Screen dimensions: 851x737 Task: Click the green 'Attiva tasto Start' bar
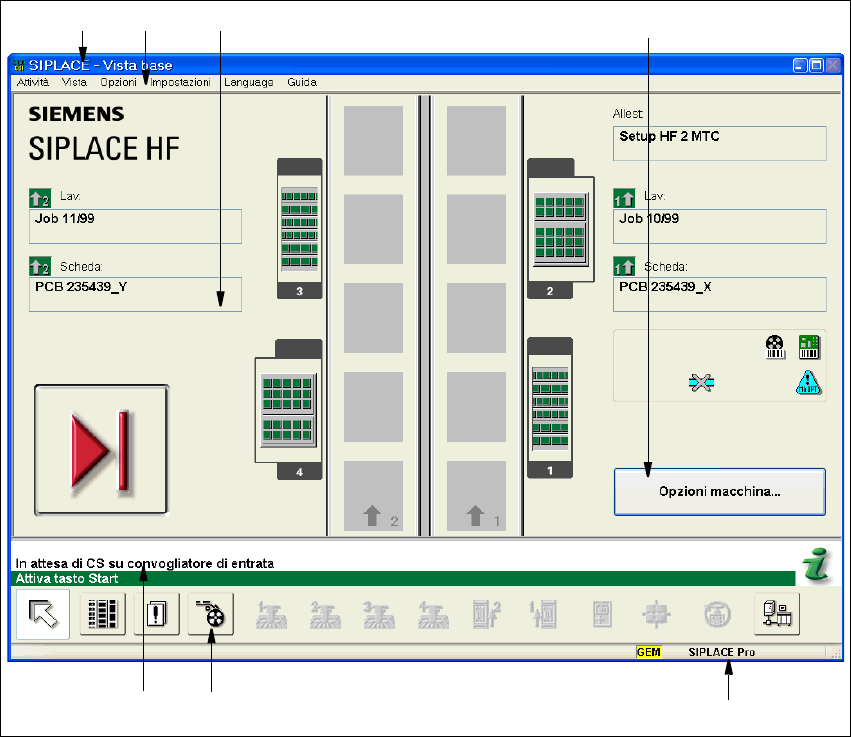(403, 579)
